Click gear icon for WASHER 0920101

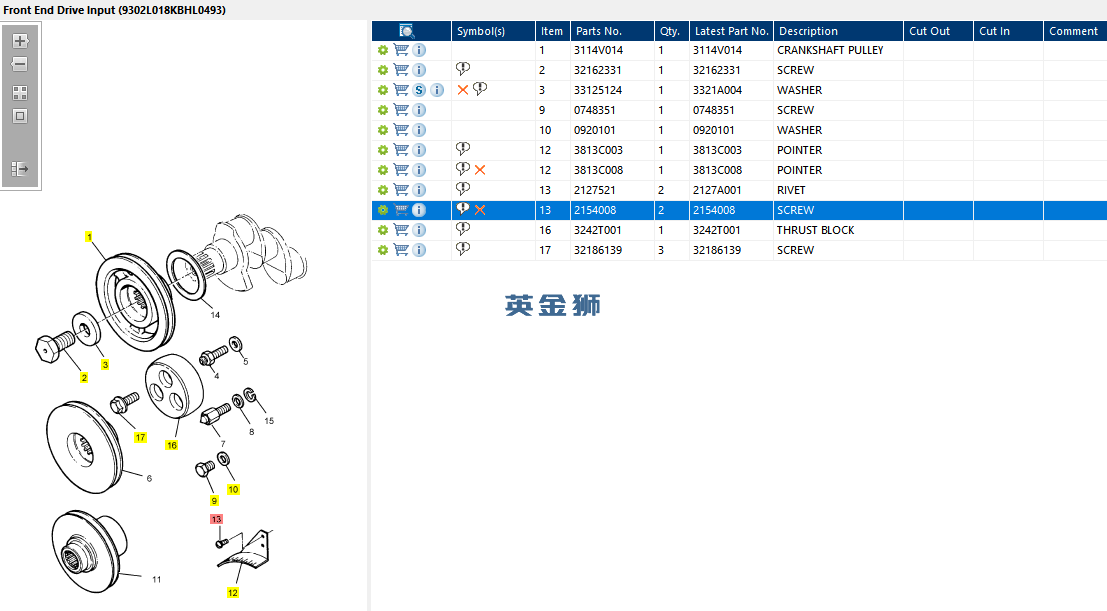pos(383,130)
